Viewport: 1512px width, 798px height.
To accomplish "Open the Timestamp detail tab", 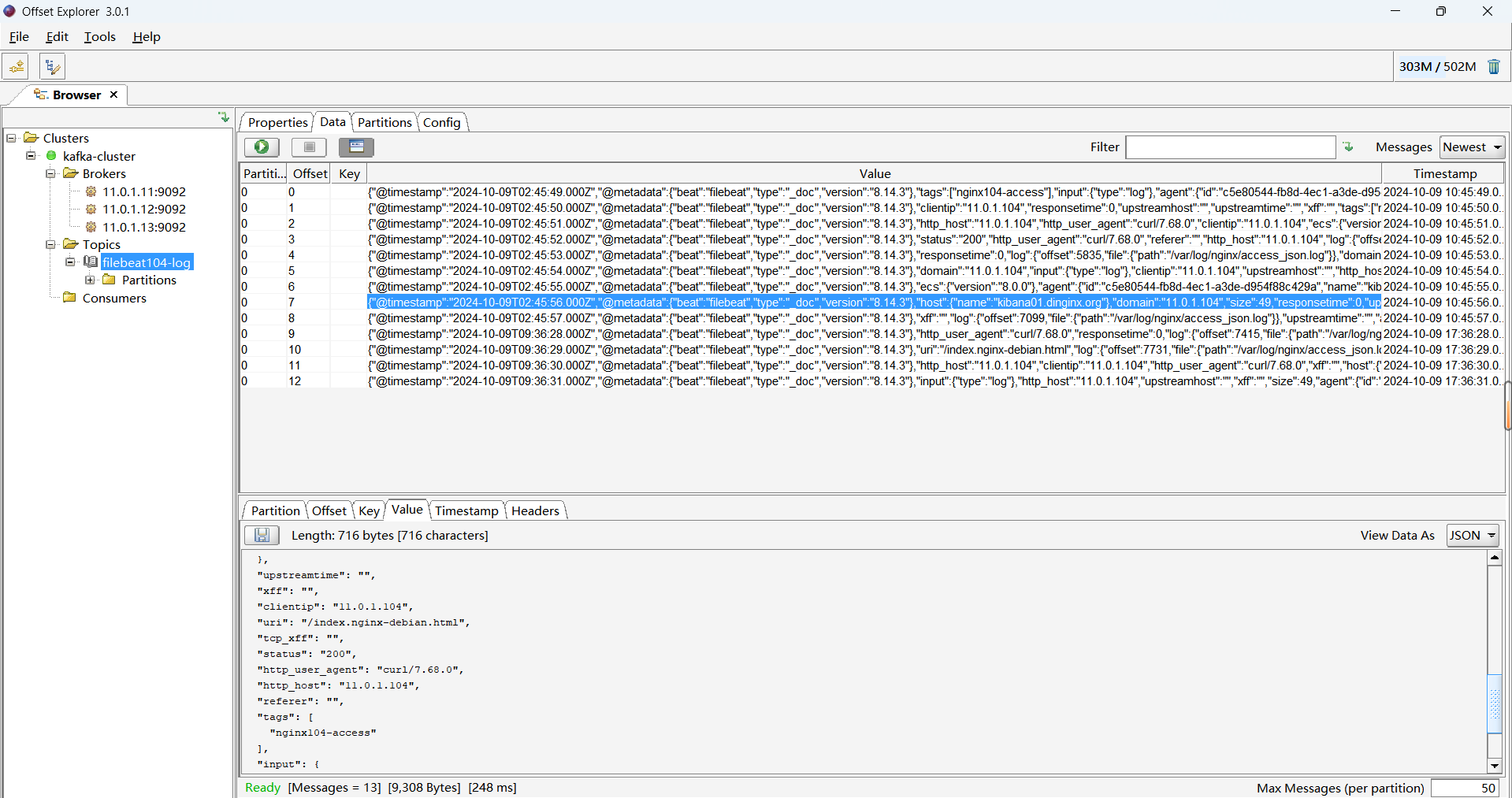I will point(466,510).
